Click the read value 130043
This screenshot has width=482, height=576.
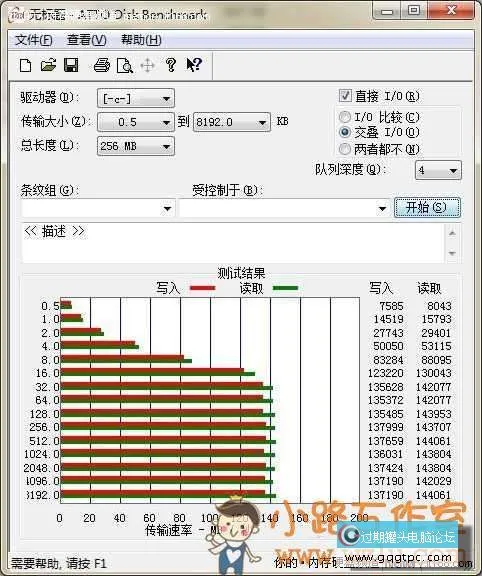tap(434, 373)
